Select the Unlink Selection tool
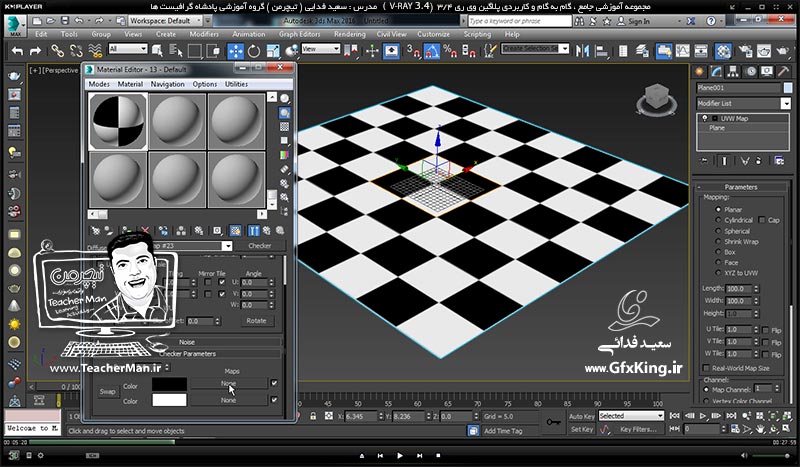This screenshot has height=467, width=800. click(76, 51)
